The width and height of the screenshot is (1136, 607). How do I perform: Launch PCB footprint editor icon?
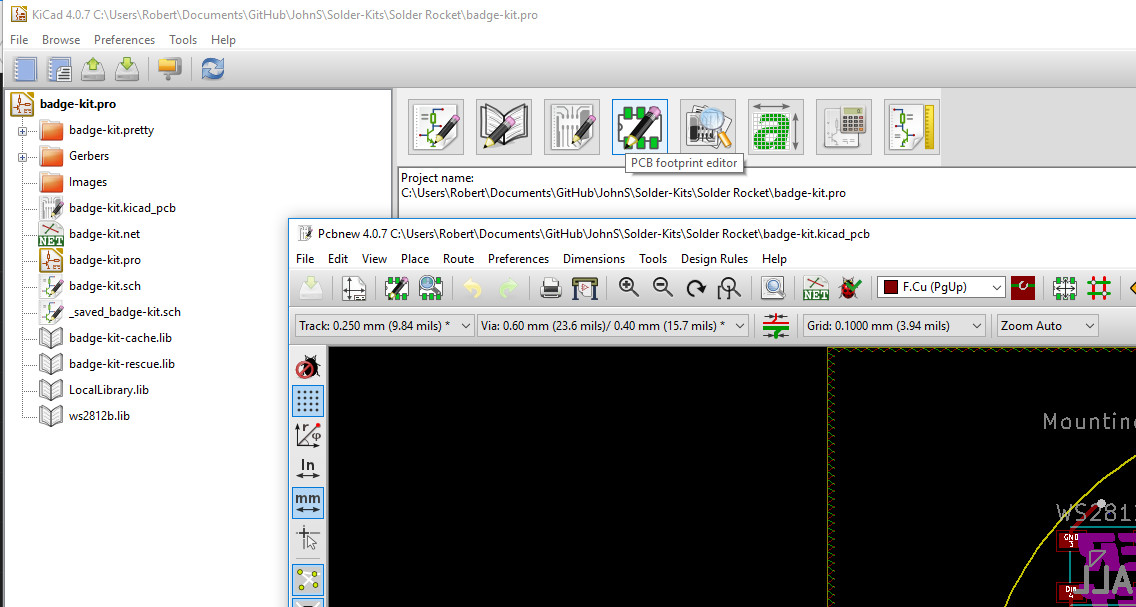[640, 127]
